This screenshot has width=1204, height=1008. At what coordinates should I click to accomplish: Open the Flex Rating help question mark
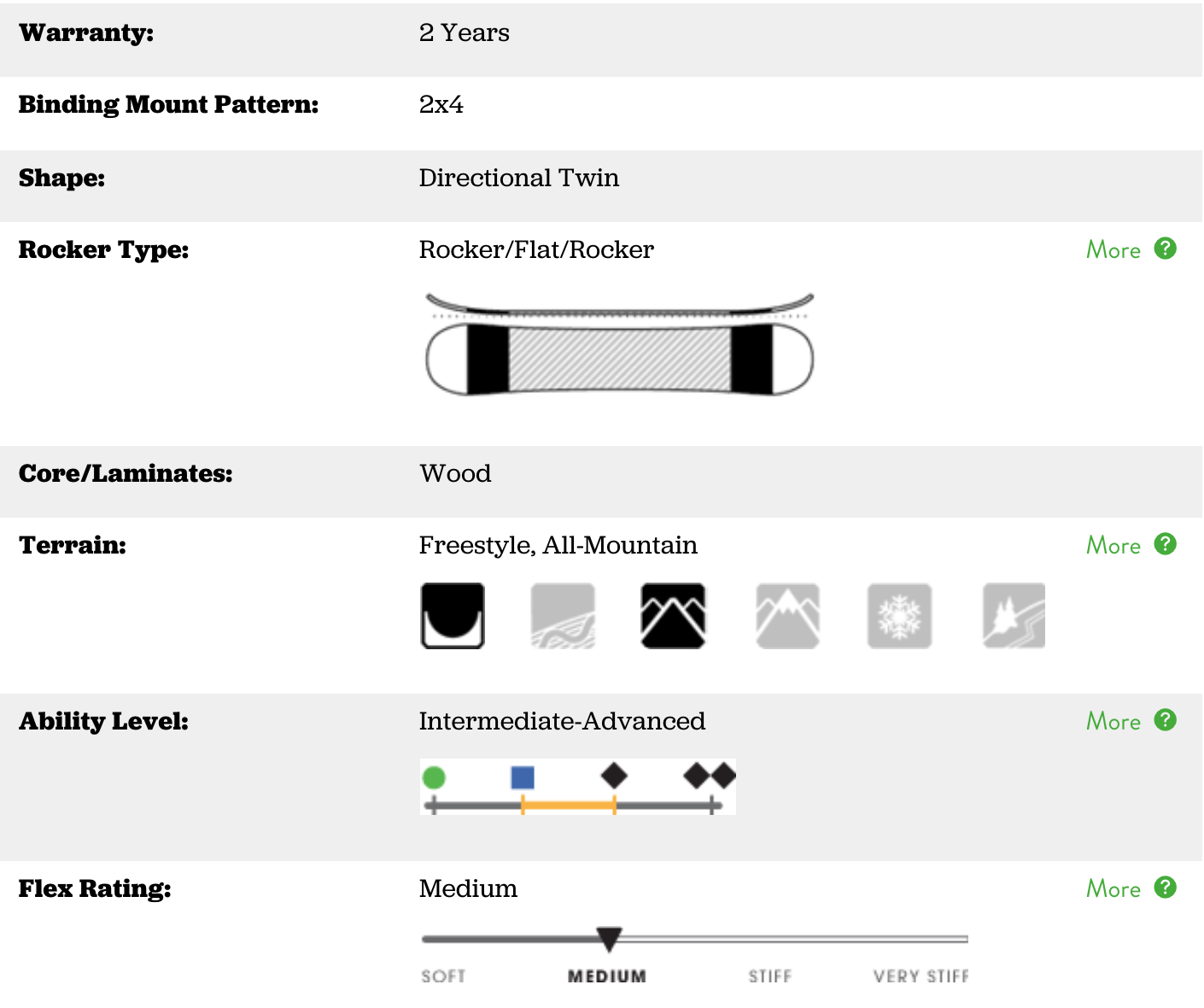pos(1165,888)
